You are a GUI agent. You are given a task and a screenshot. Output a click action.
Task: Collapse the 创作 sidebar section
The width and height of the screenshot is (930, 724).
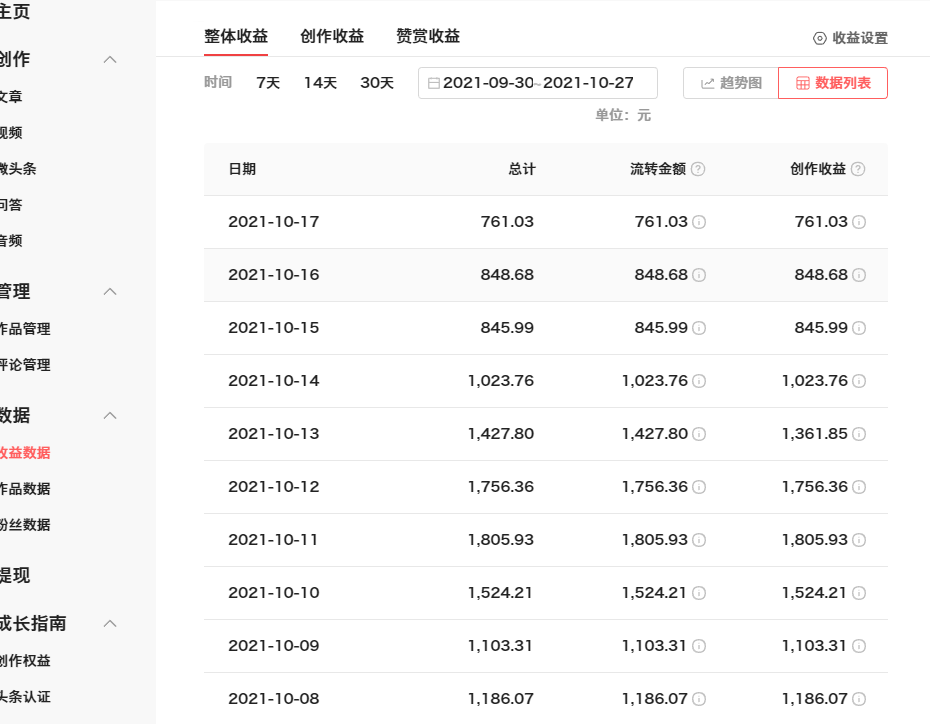pos(111,59)
